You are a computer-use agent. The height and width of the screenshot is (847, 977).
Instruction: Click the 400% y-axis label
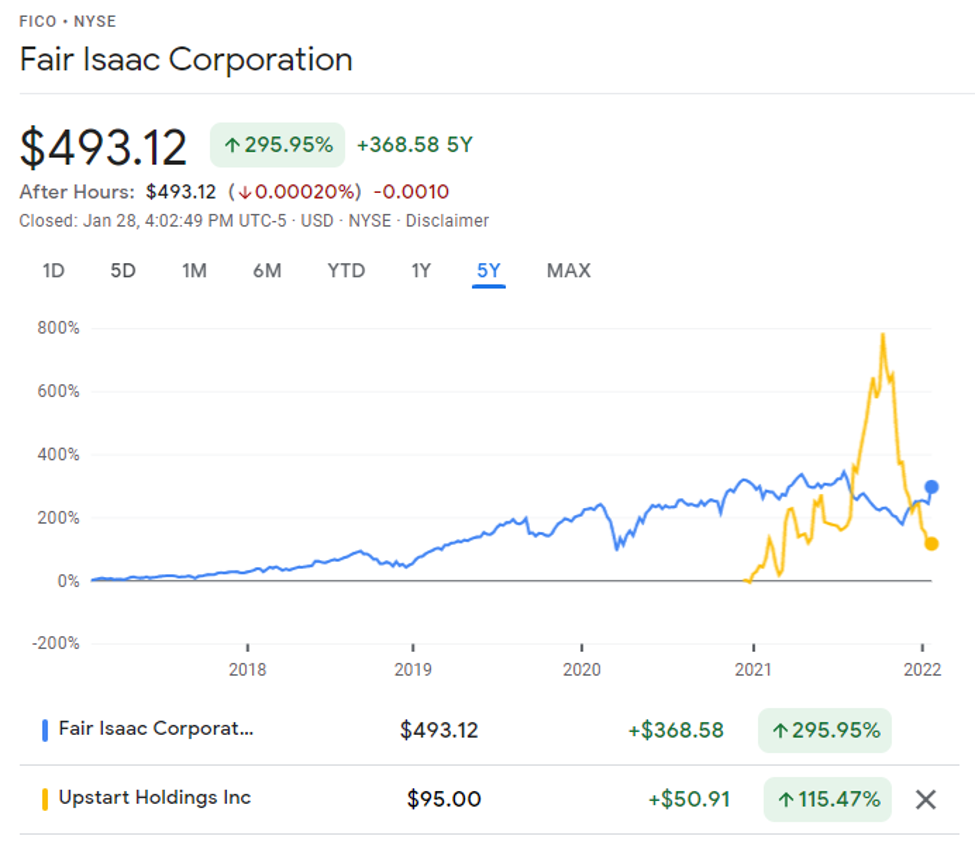tap(59, 454)
